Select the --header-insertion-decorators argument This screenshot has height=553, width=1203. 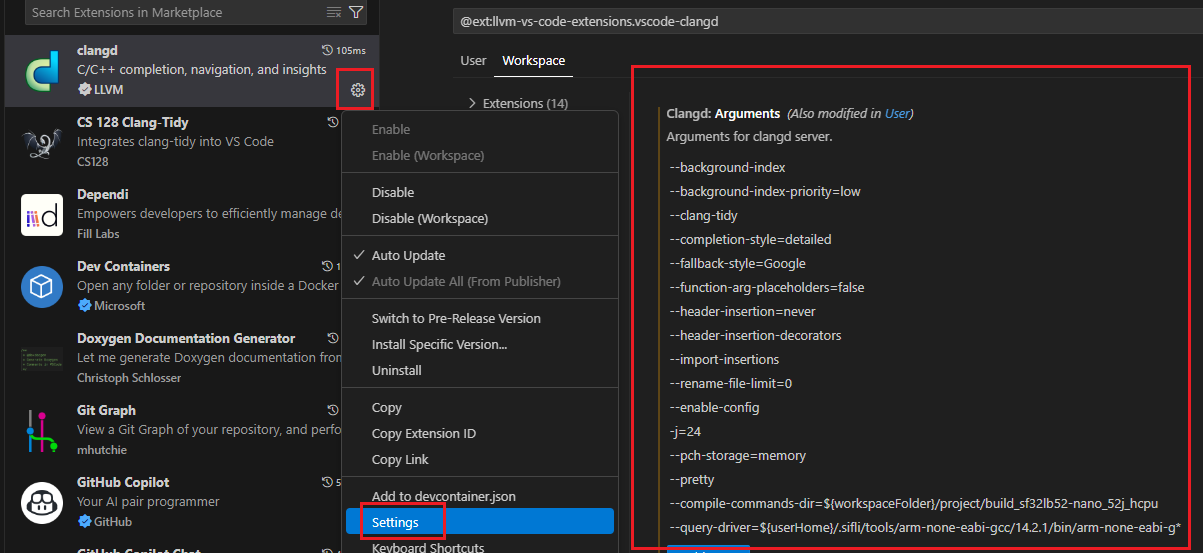click(755, 335)
